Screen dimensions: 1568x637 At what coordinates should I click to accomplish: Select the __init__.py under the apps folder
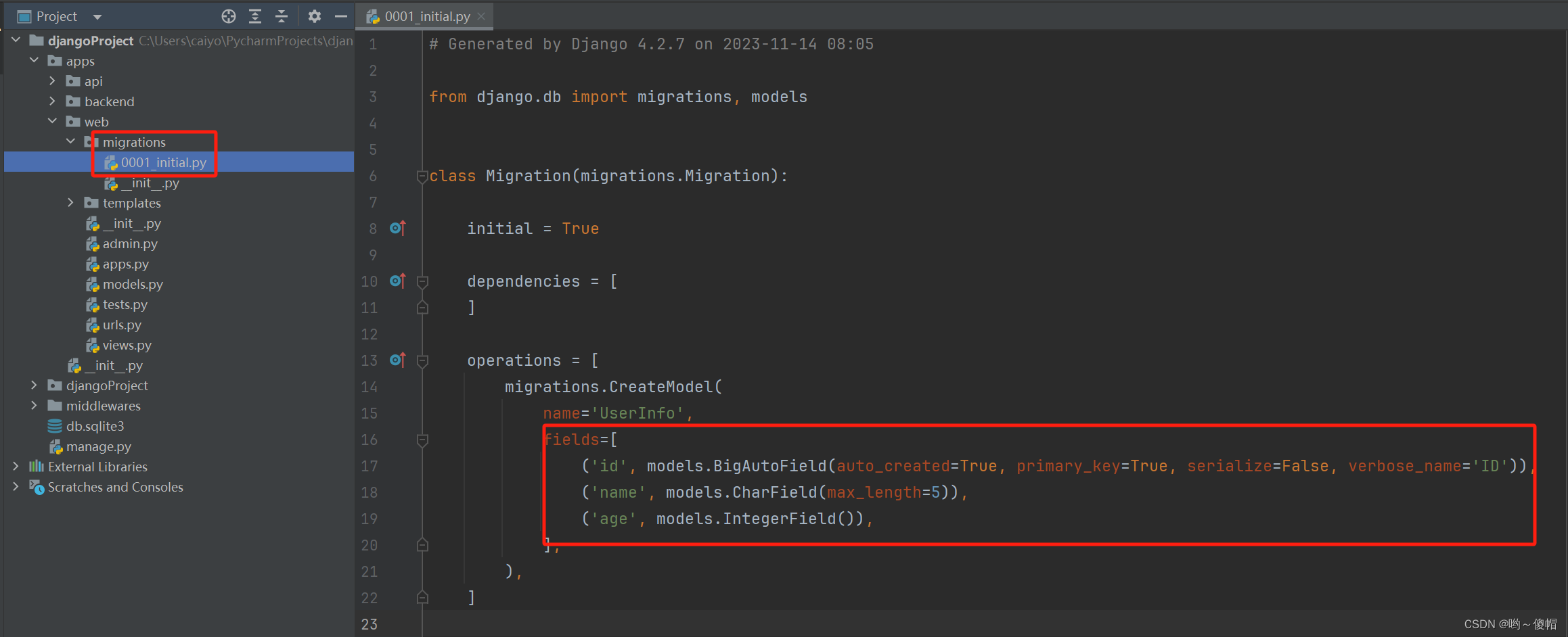point(114,365)
